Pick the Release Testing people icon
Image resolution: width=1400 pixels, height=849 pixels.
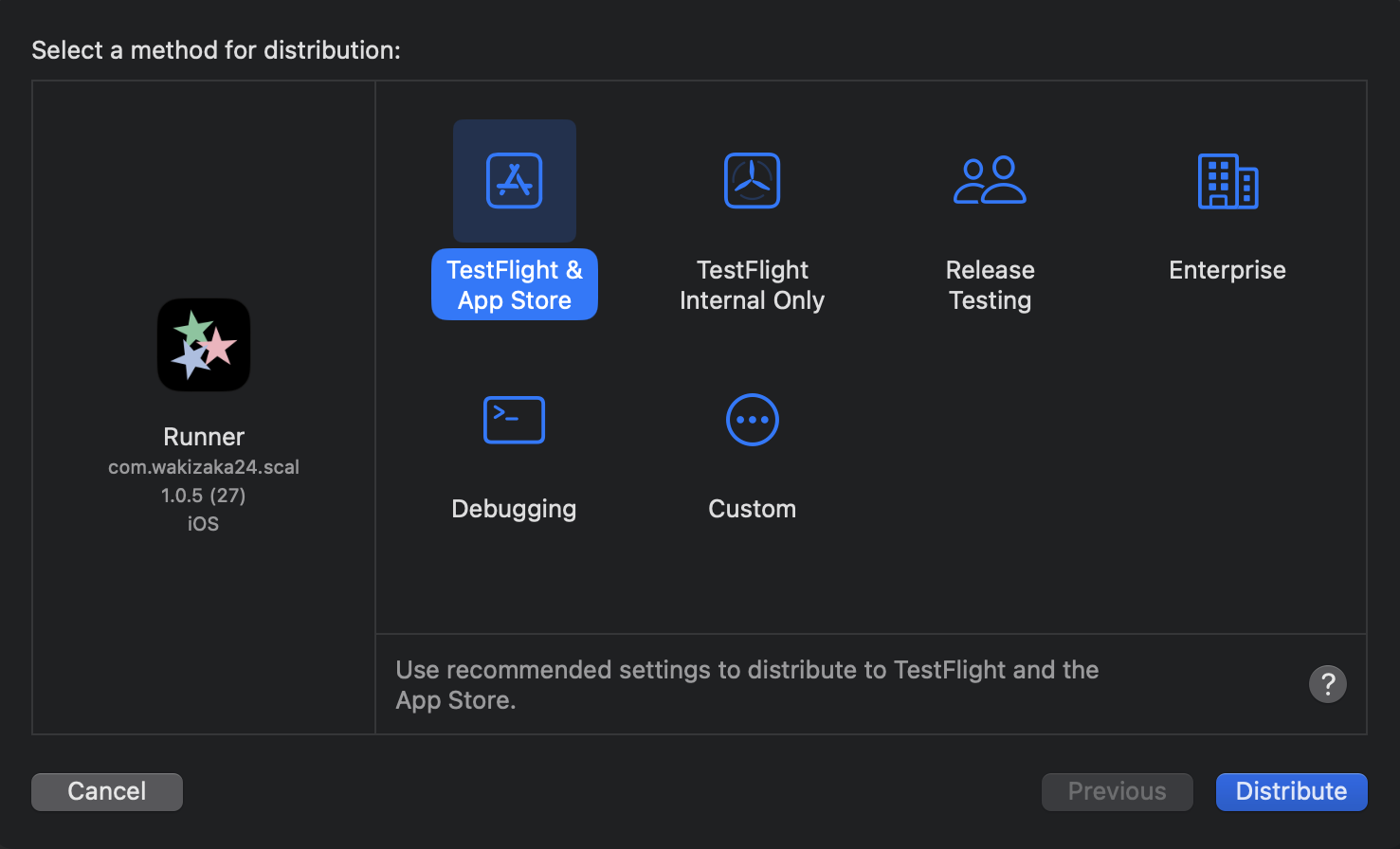pos(990,180)
